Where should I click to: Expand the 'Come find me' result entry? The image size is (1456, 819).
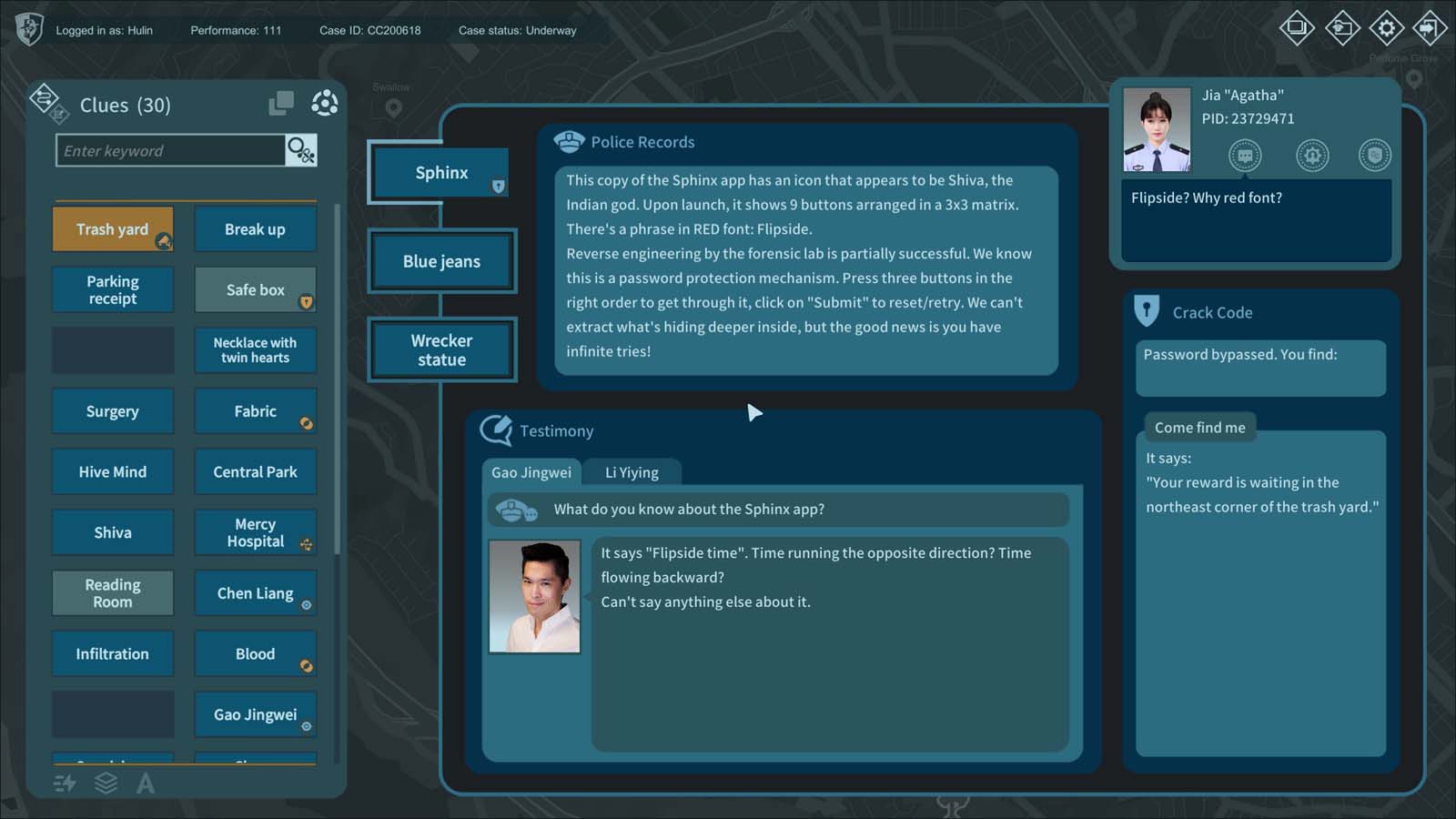(x=1199, y=428)
